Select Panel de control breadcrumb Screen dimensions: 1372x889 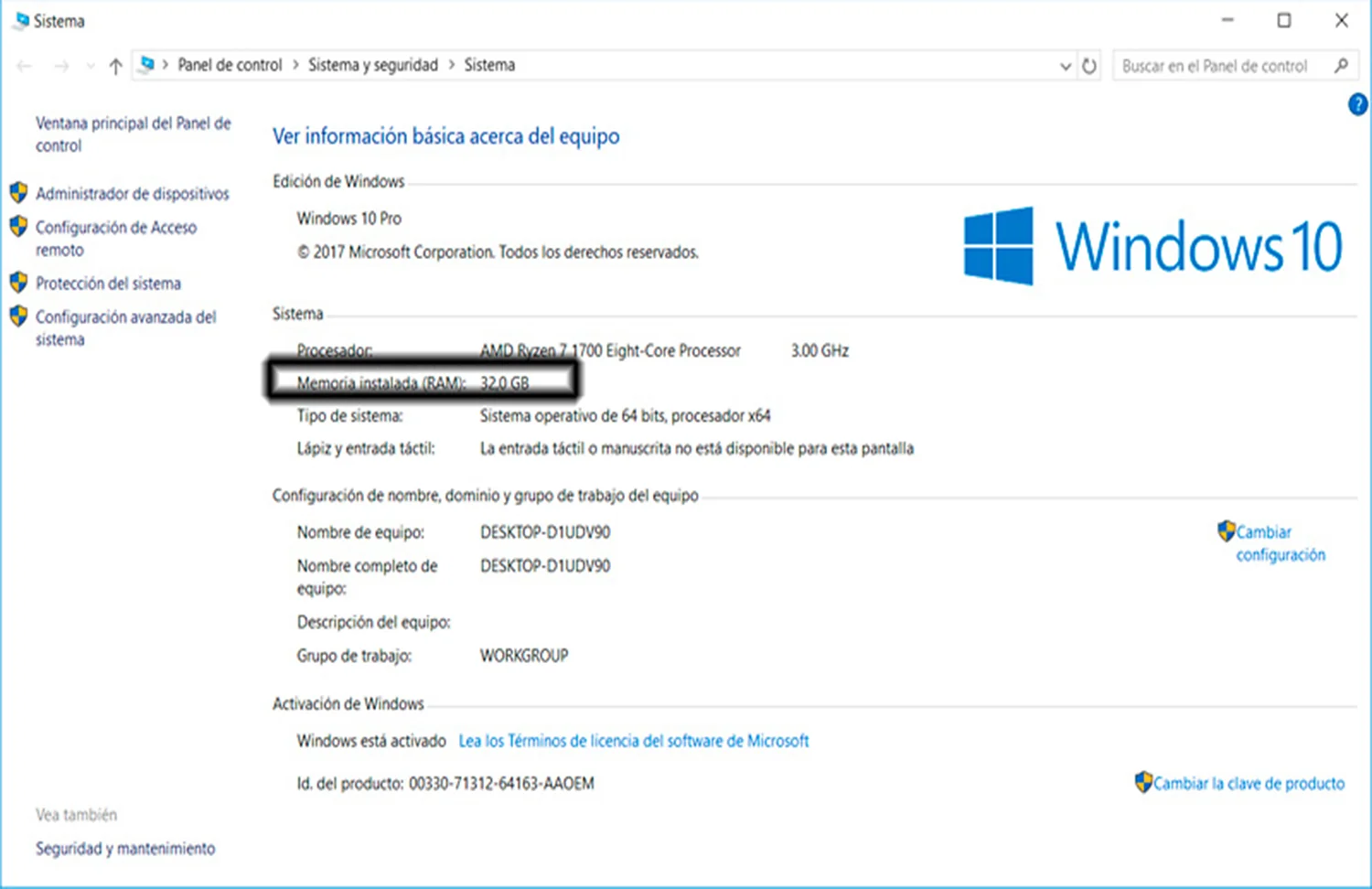pos(230,65)
